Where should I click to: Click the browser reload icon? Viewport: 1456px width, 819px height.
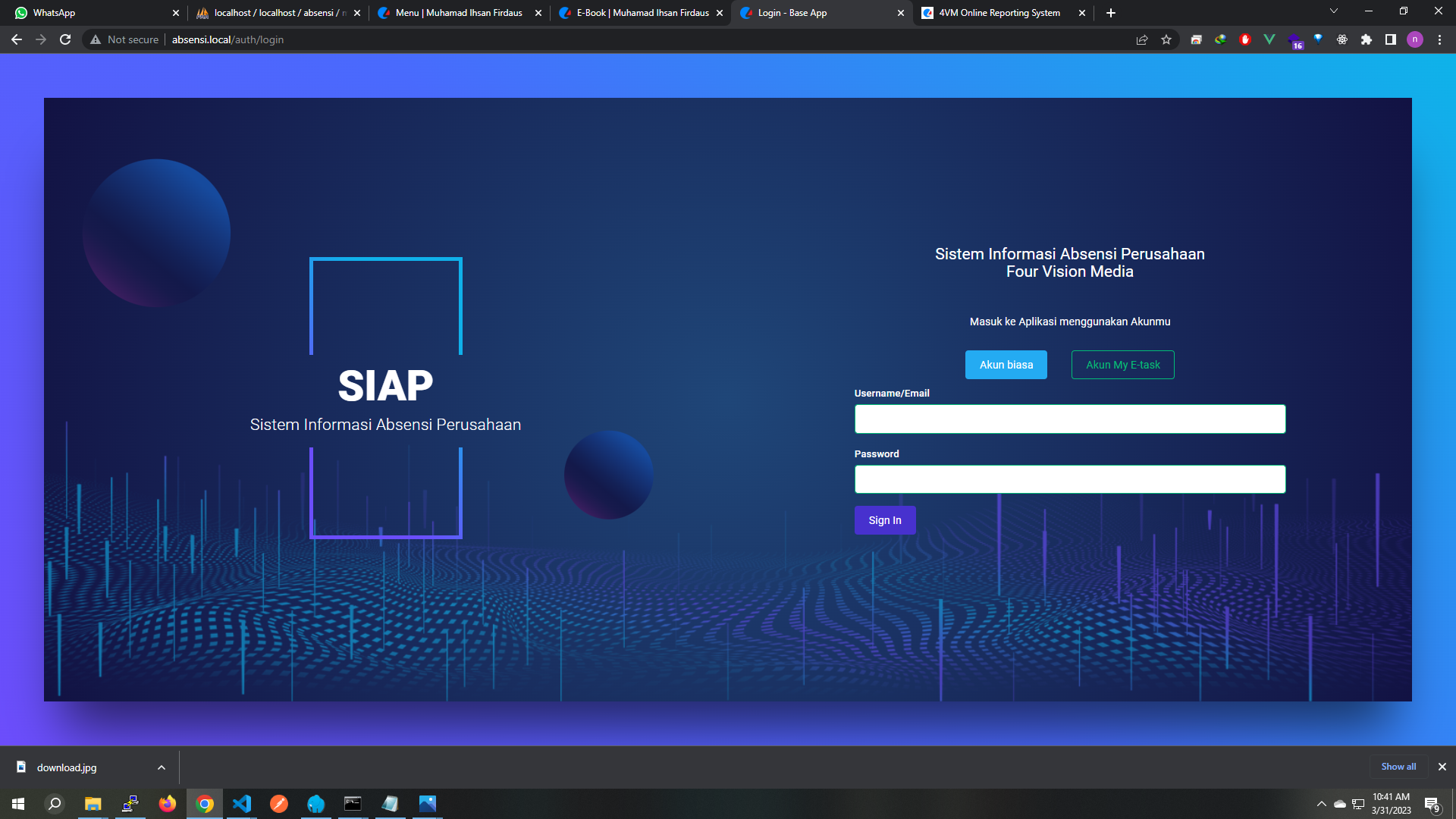(x=65, y=39)
